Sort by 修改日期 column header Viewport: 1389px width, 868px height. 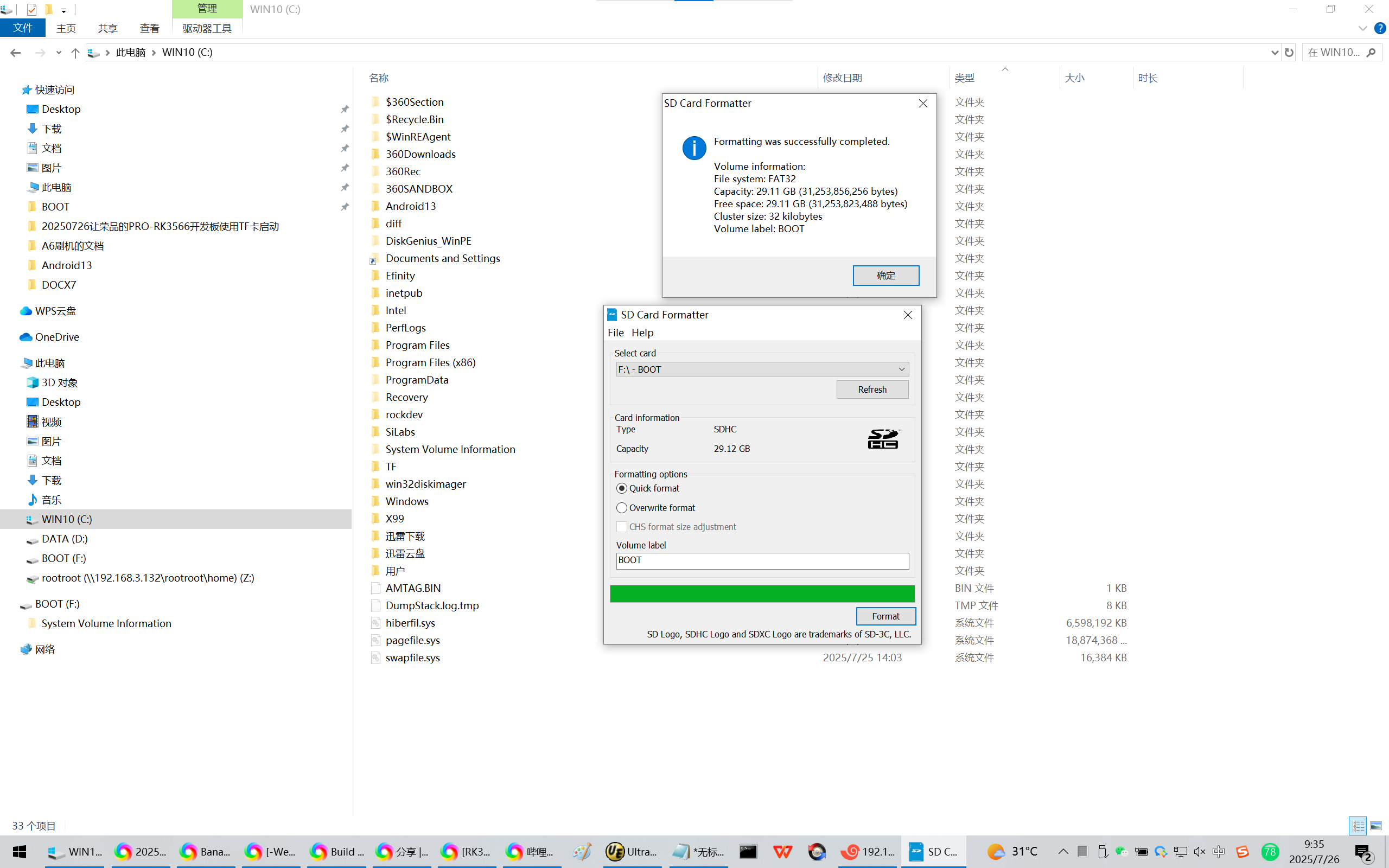click(x=842, y=78)
